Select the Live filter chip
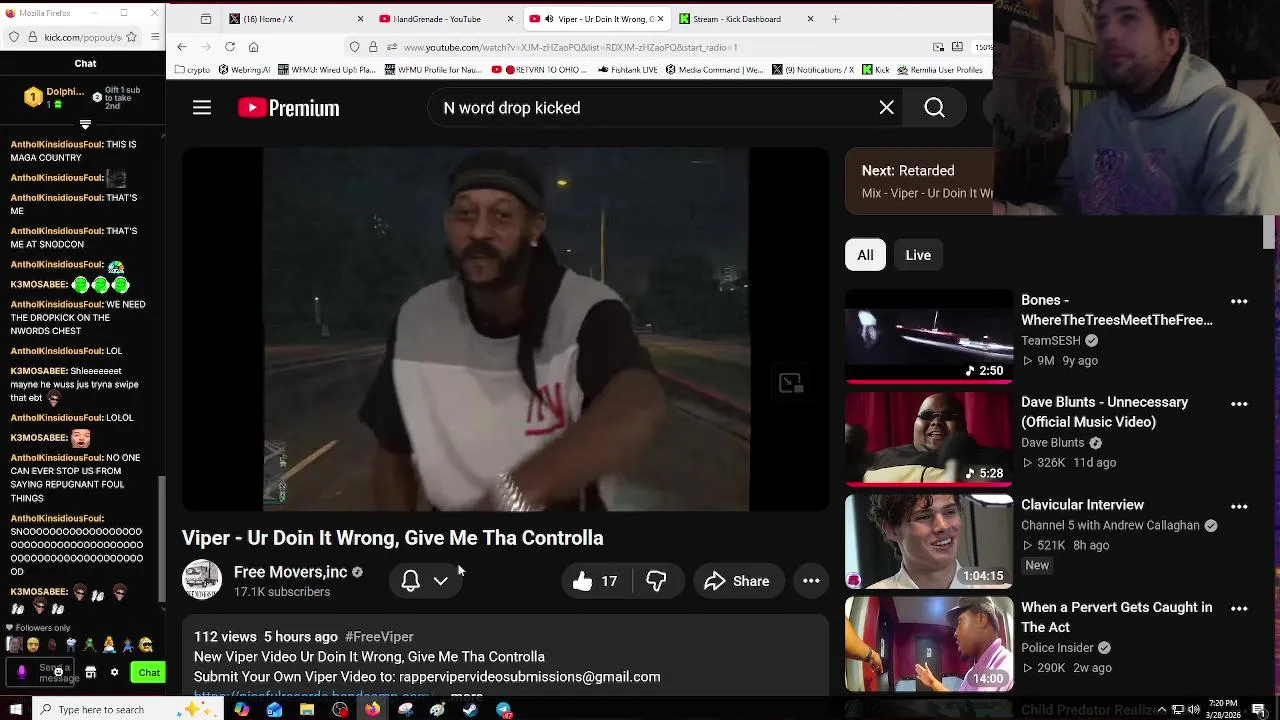The height and width of the screenshot is (720, 1280). pos(918,255)
